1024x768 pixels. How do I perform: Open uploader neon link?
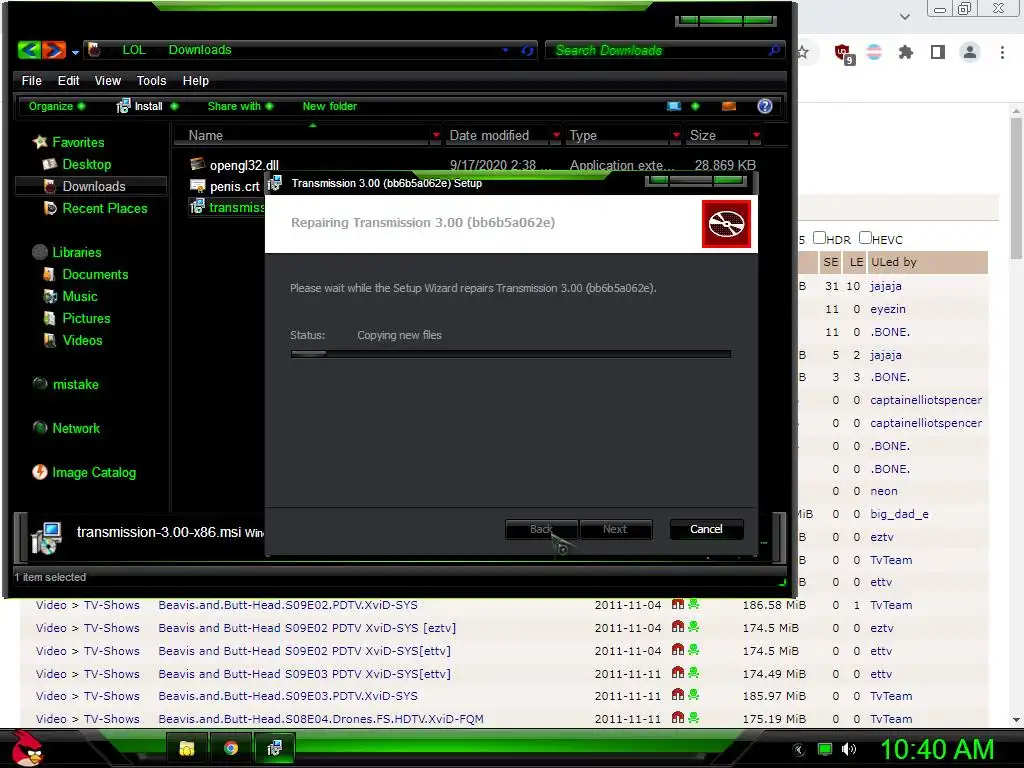884,491
